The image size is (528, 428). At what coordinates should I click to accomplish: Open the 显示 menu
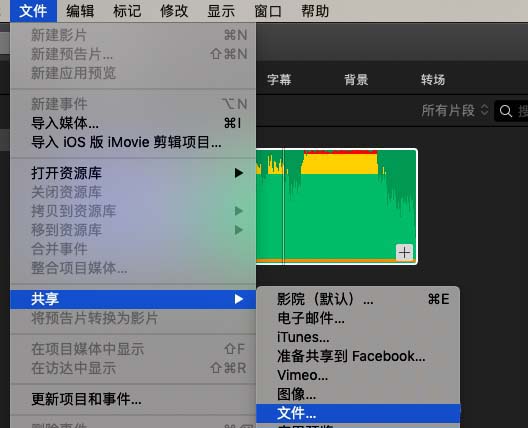click(221, 11)
